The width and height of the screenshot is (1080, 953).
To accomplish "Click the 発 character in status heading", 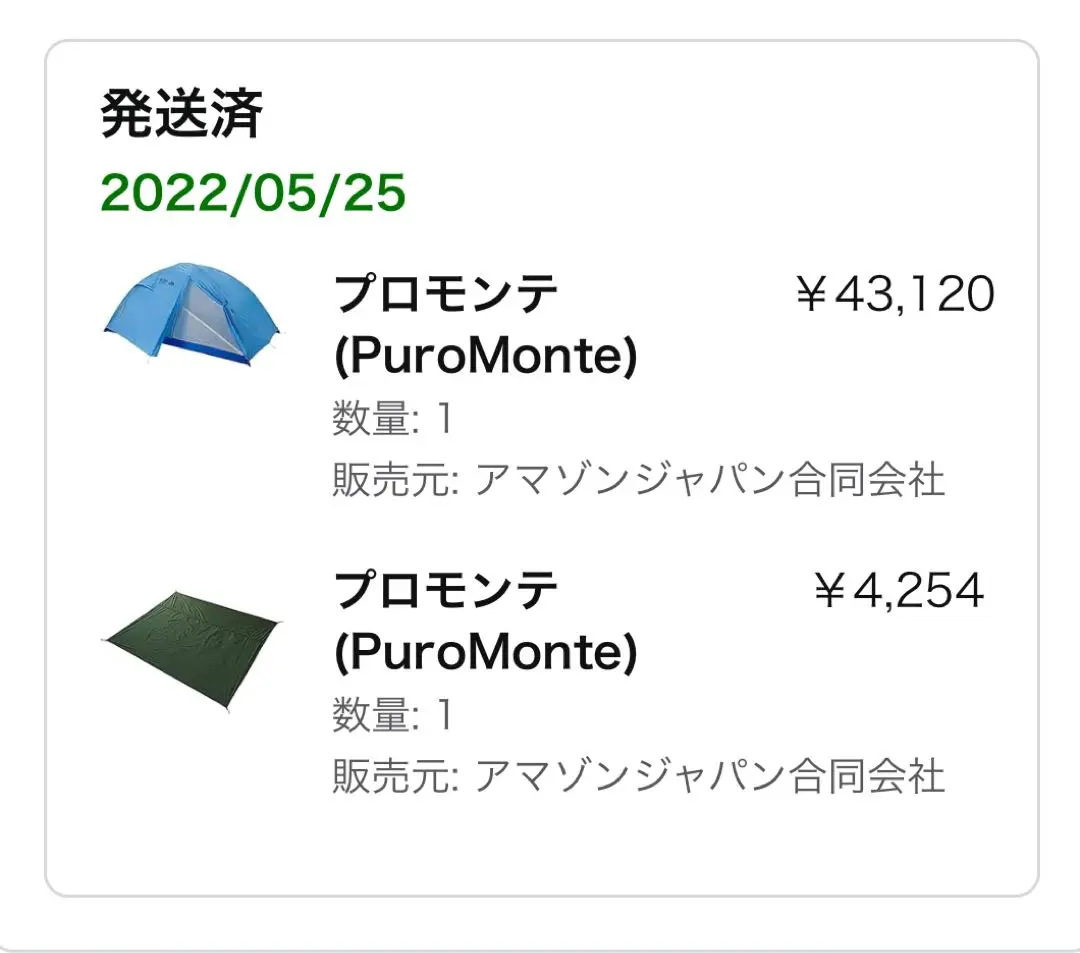I will 127,114.
